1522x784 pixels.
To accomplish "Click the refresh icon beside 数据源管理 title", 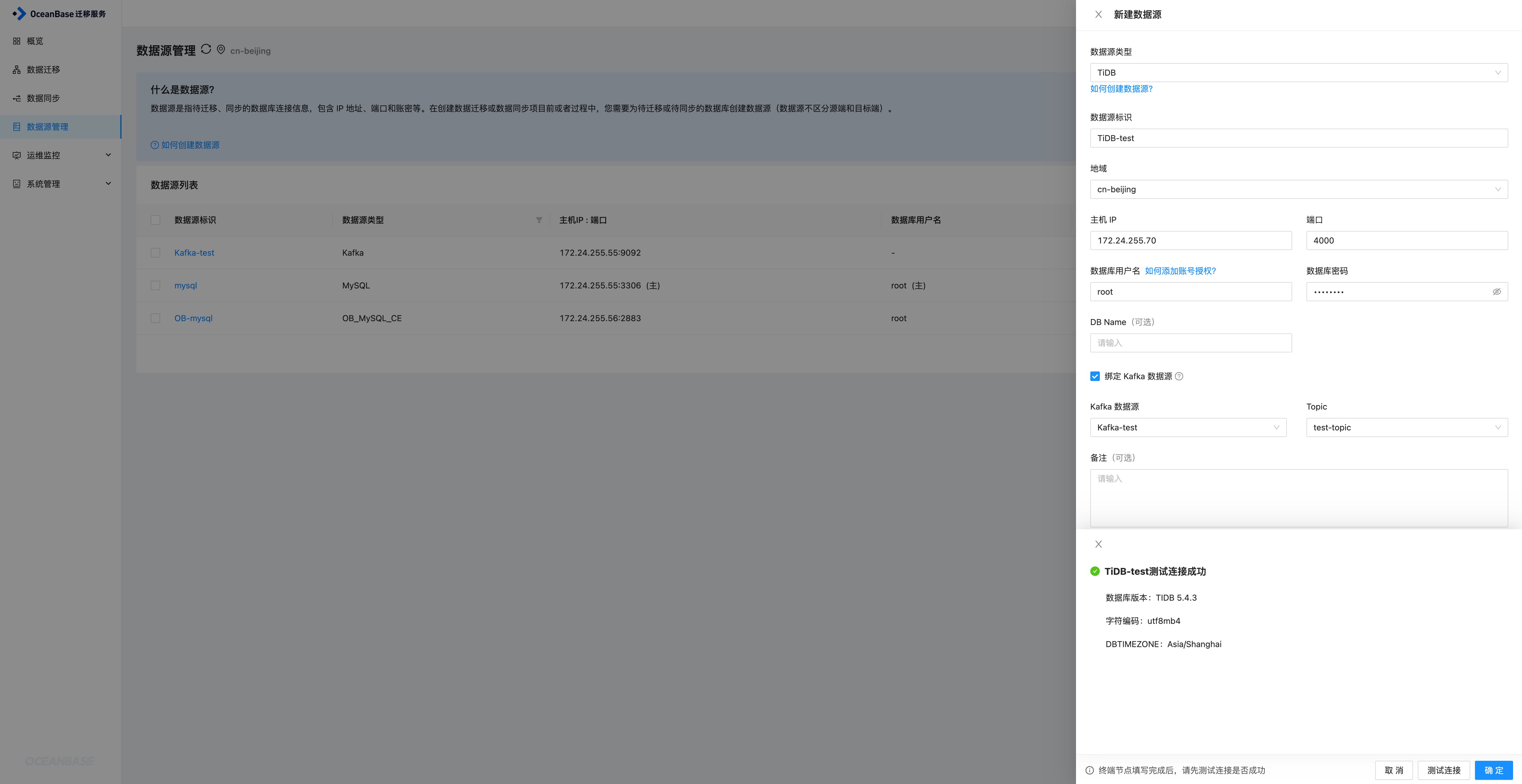I will 206,49.
